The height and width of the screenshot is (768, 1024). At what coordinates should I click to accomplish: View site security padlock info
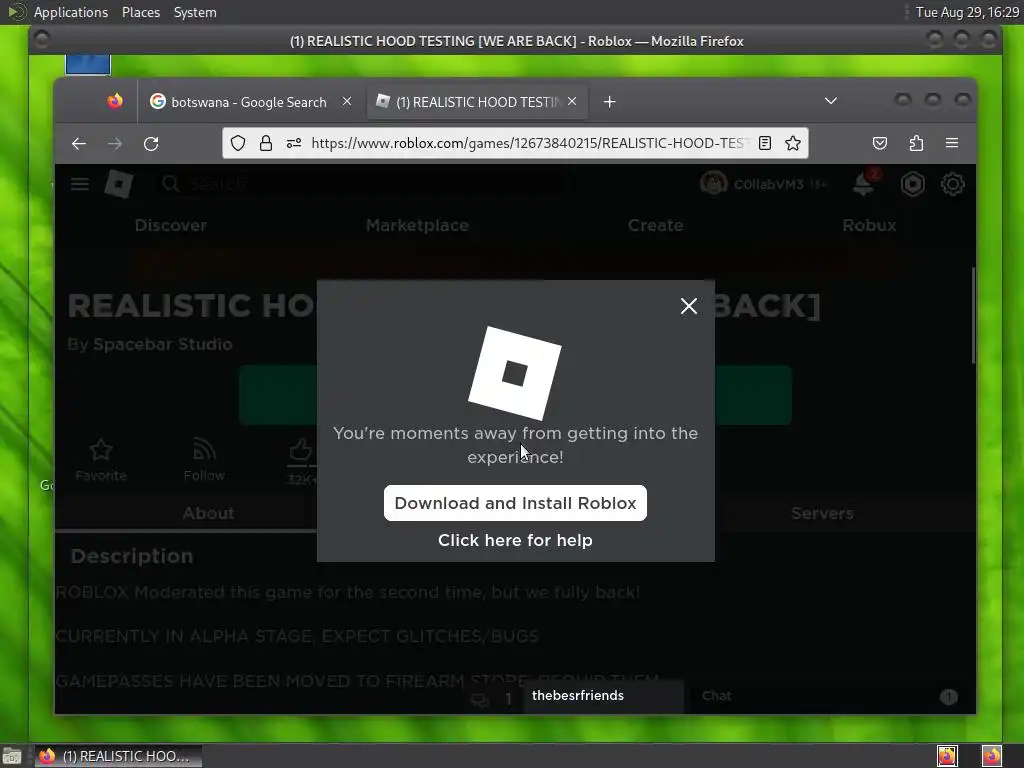point(266,143)
